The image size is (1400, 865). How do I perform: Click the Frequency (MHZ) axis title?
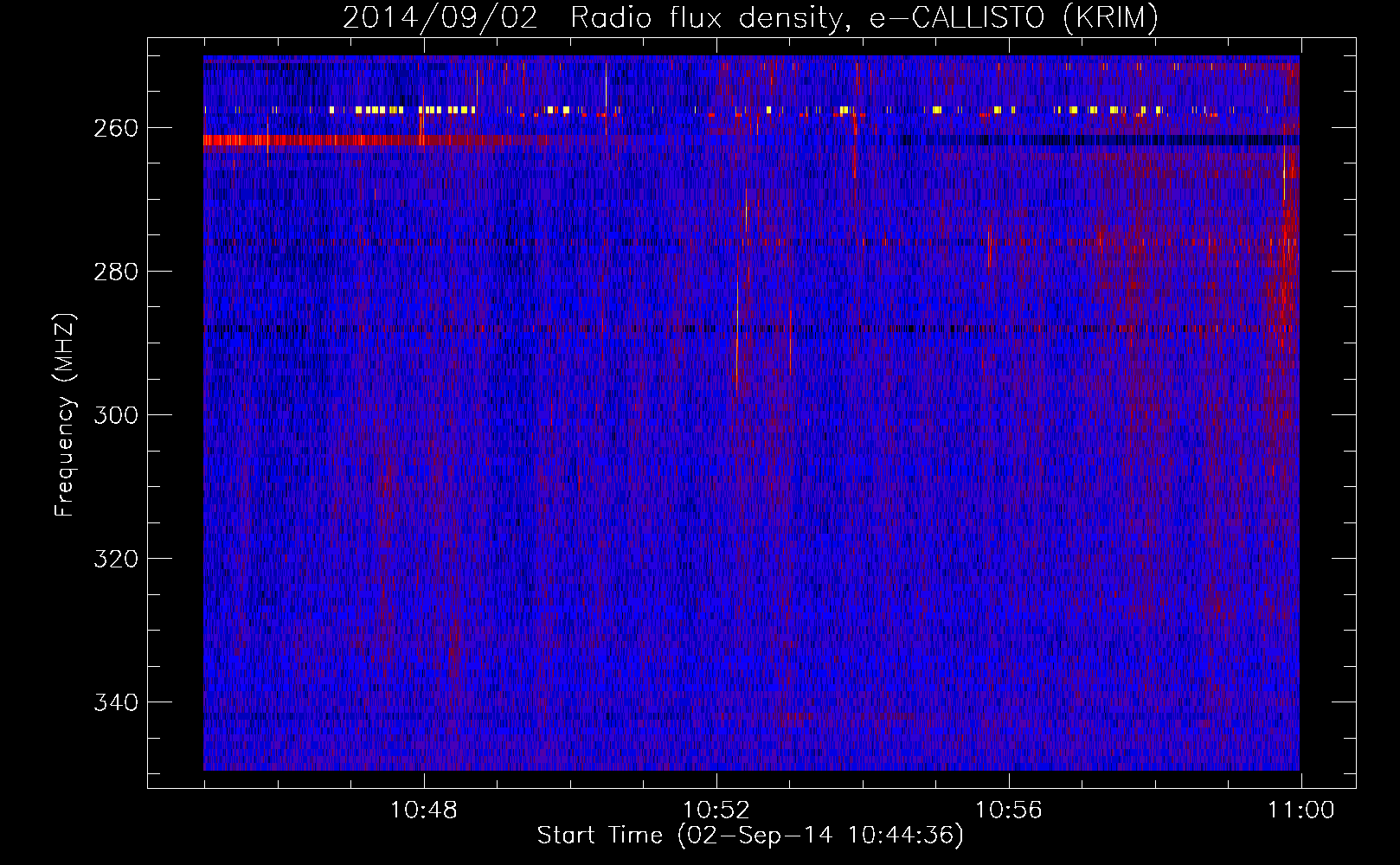tap(65, 414)
